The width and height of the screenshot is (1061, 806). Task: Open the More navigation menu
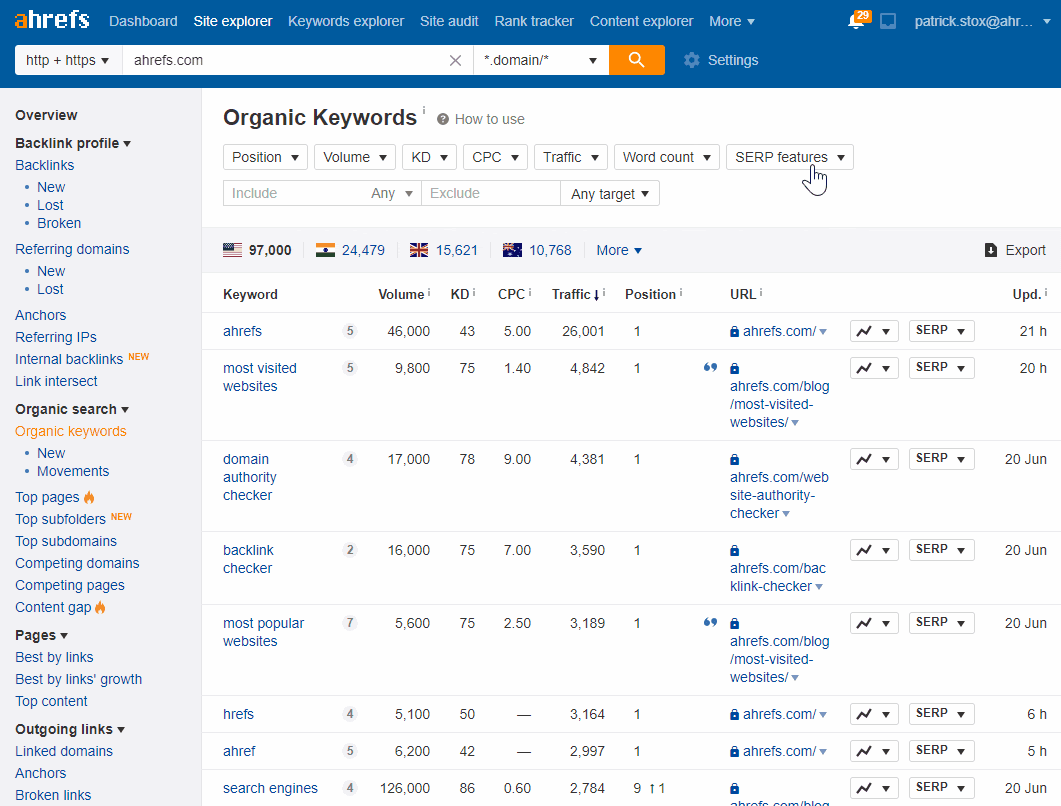(x=731, y=20)
